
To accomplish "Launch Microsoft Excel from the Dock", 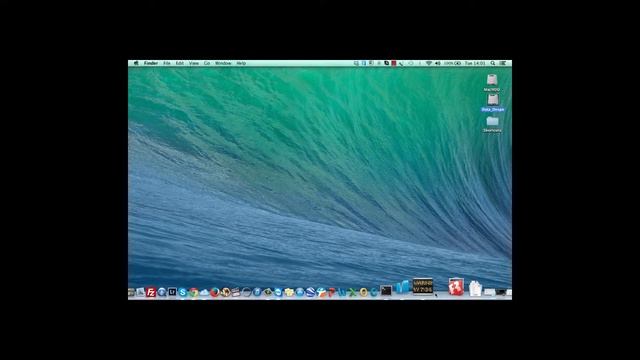I will click(352, 292).
